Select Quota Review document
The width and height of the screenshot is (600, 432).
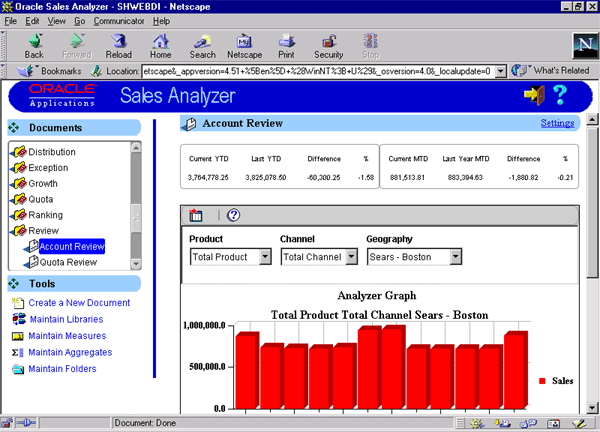click(68, 262)
